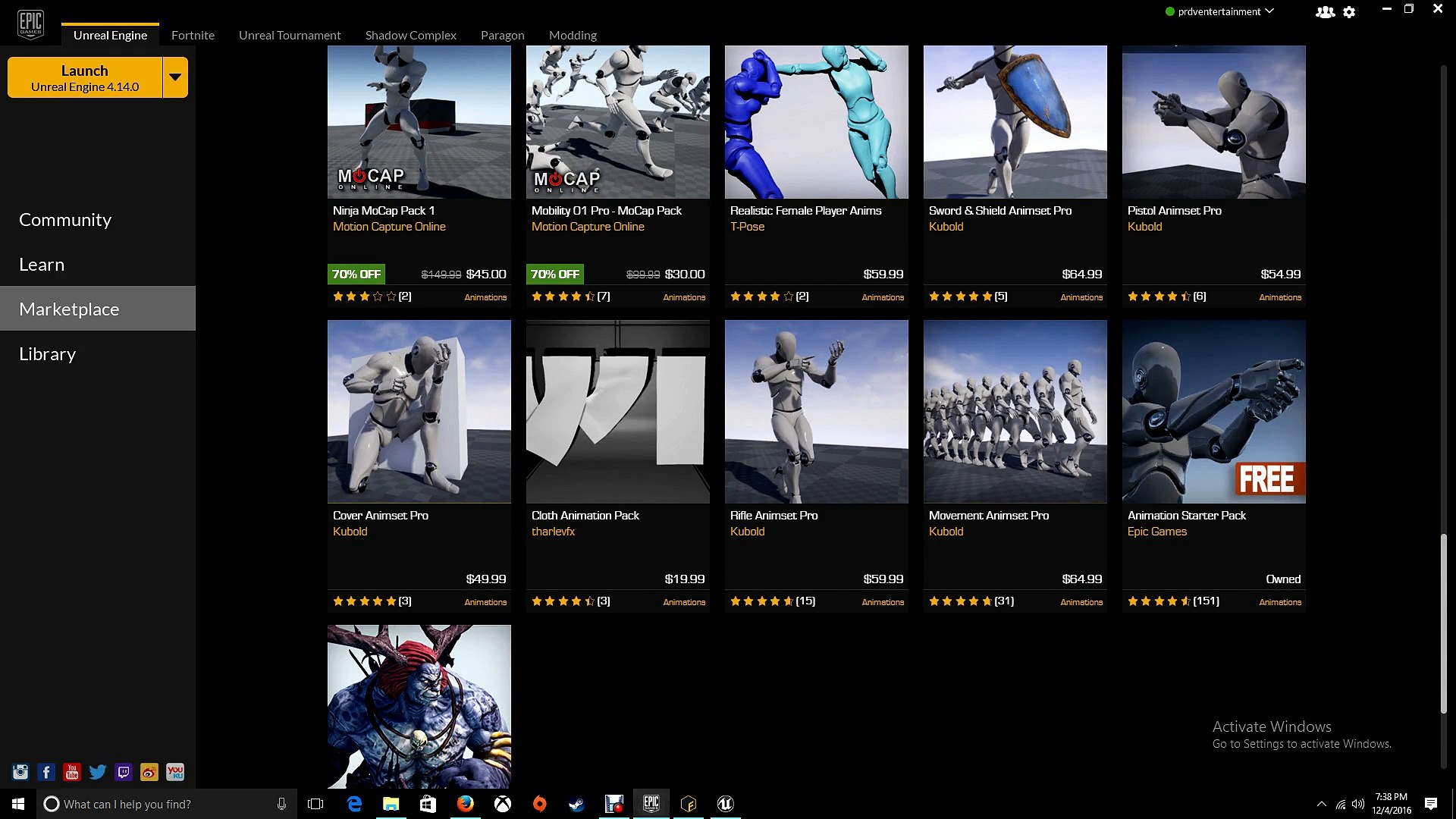Open the Twitter social link
The width and height of the screenshot is (1456, 819).
tap(98, 772)
